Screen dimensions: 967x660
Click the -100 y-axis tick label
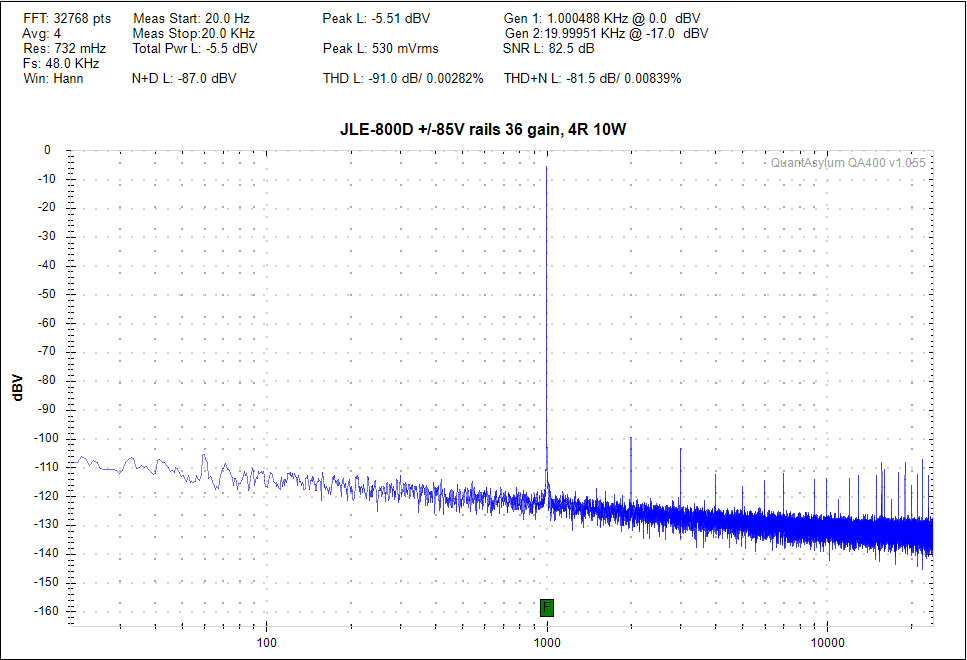click(x=46, y=438)
